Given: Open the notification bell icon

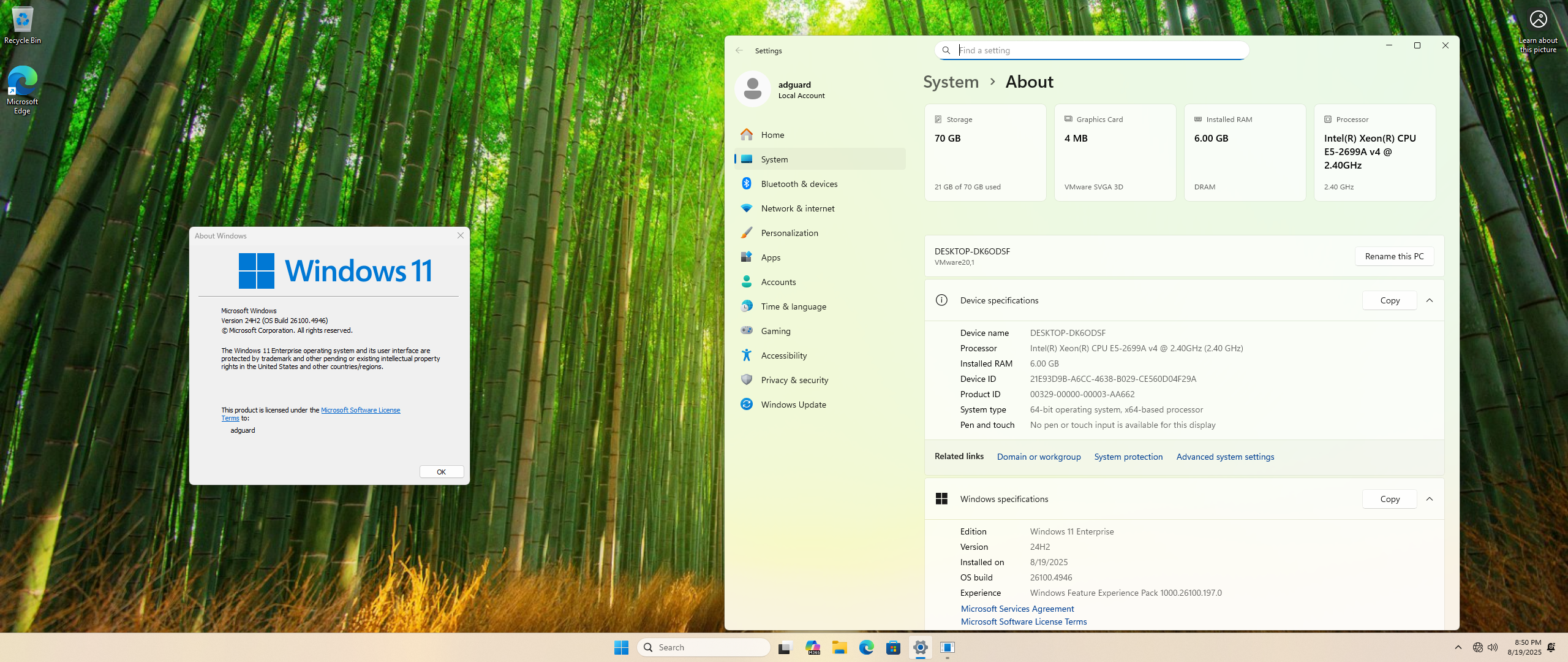Looking at the screenshot, I should tap(1551, 647).
